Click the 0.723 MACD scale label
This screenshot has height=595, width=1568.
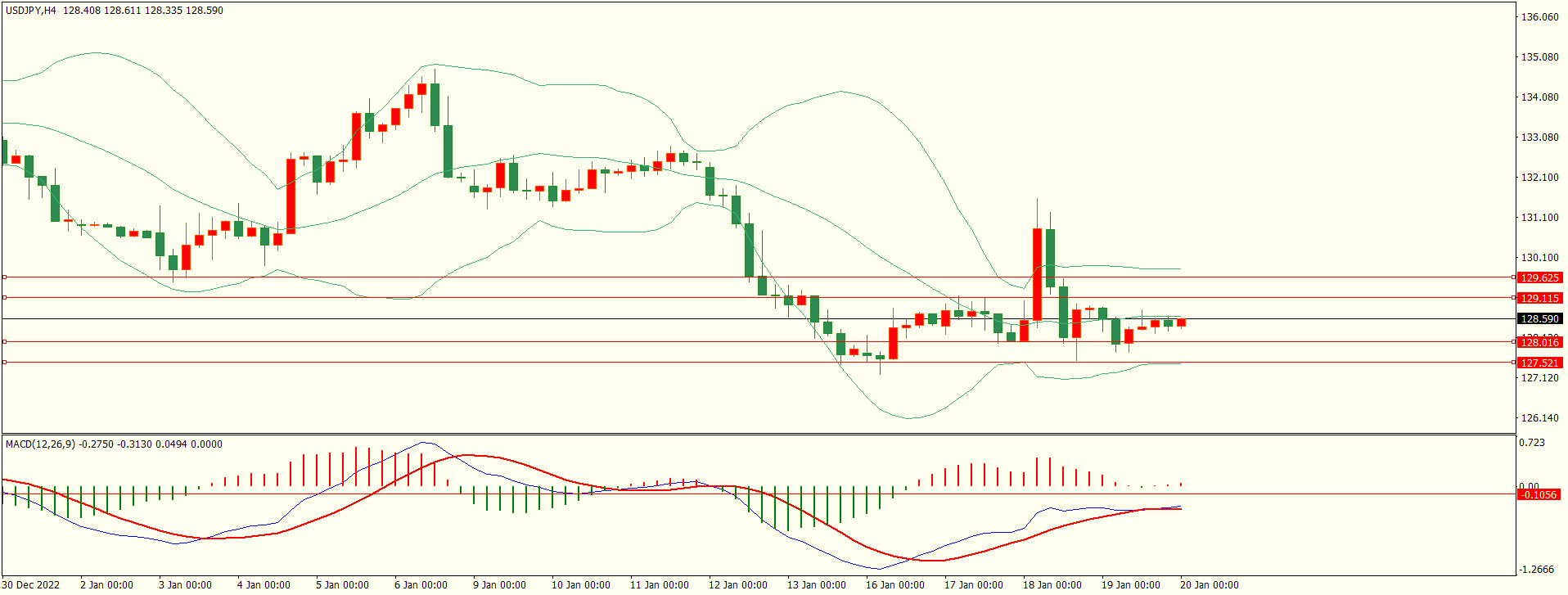(1532, 443)
